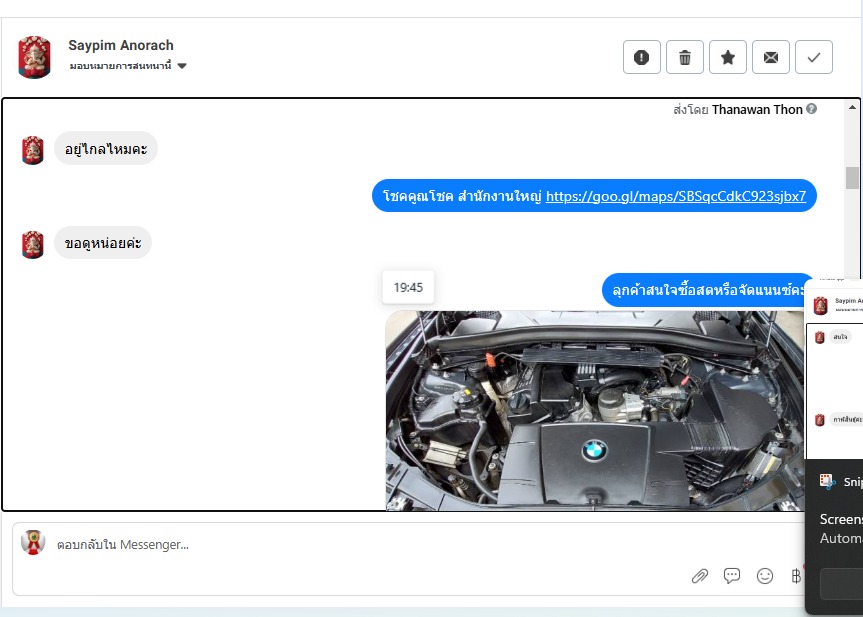Click the 19:45 timestamp tooltip

tap(408, 287)
